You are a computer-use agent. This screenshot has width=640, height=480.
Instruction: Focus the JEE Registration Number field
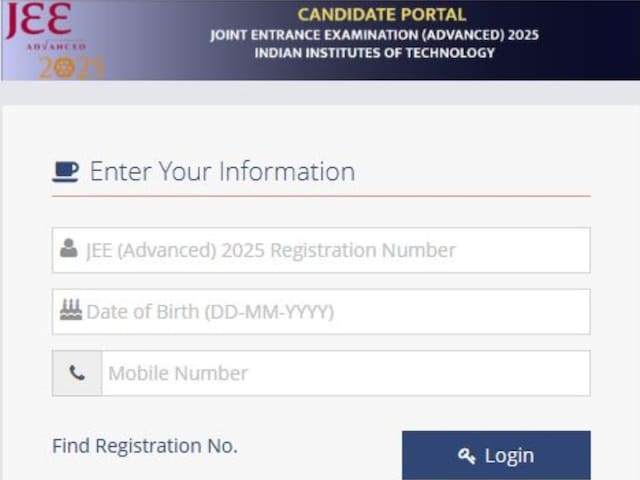coord(321,250)
